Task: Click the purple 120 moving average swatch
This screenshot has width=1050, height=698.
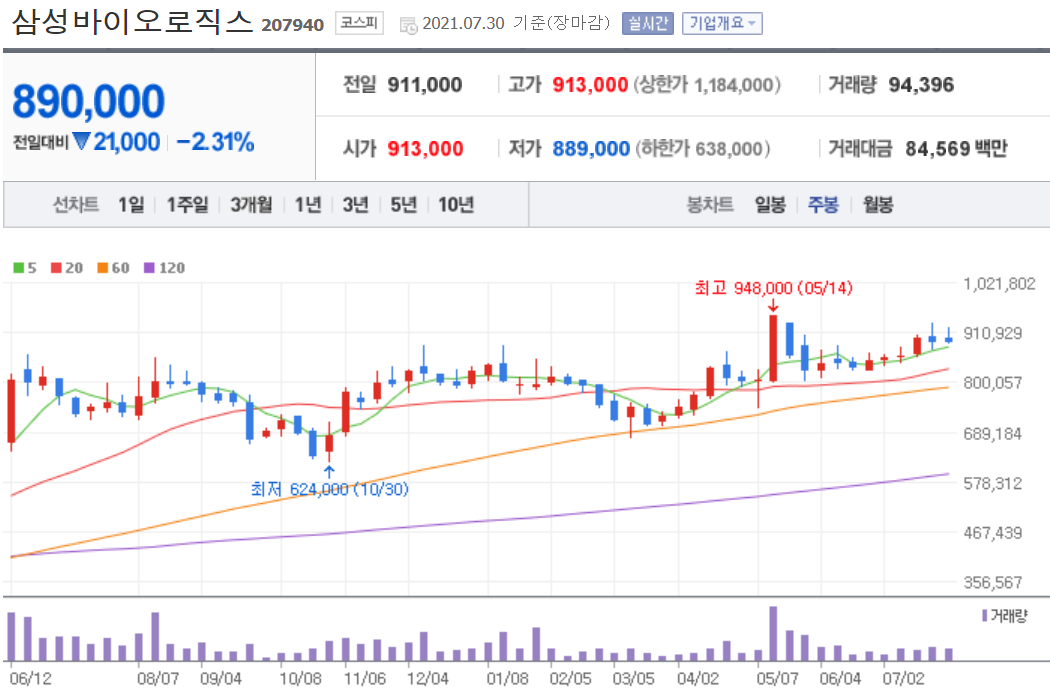Action: (x=149, y=268)
